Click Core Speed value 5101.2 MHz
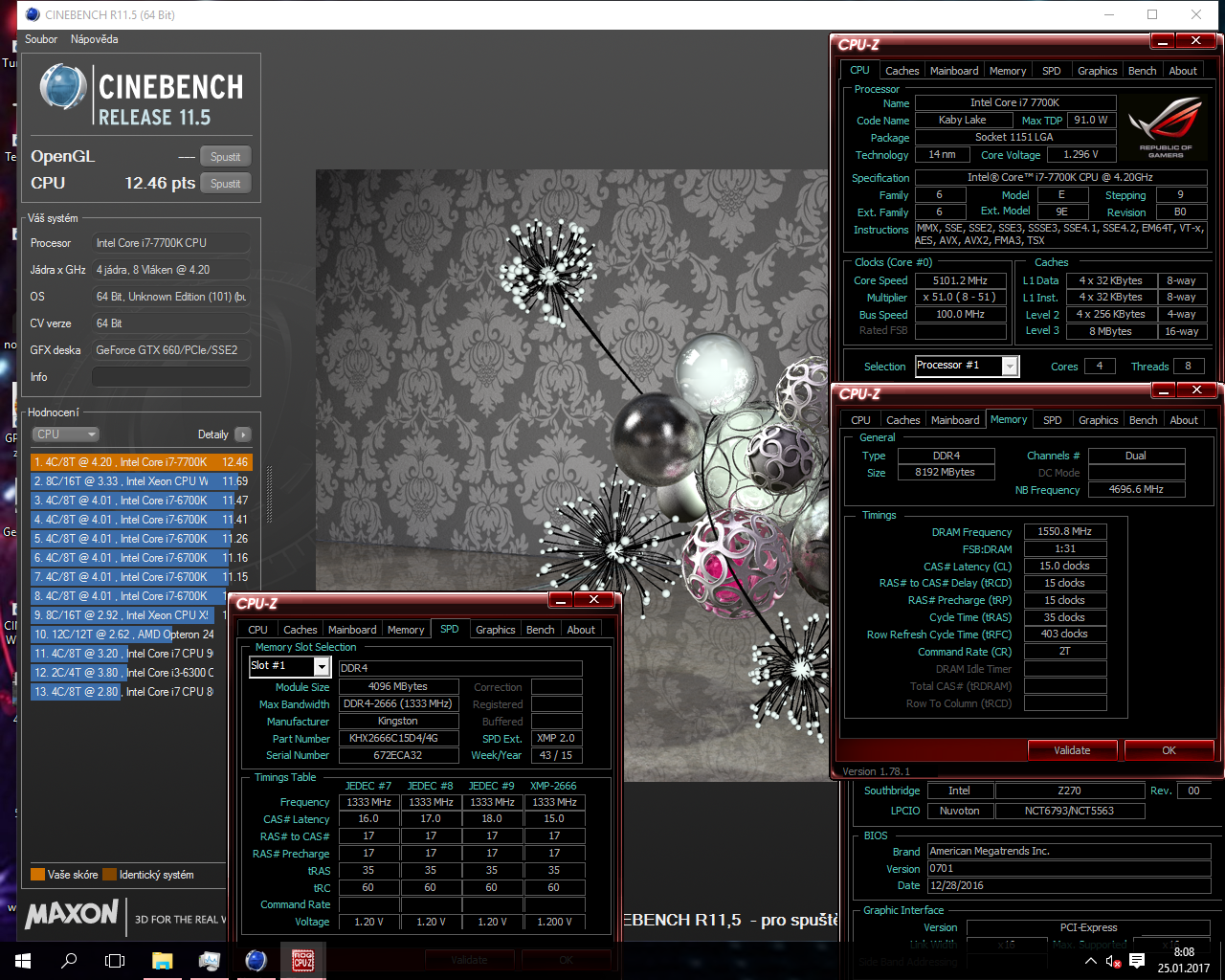The height and width of the screenshot is (980, 1225). tap(960, 280)
